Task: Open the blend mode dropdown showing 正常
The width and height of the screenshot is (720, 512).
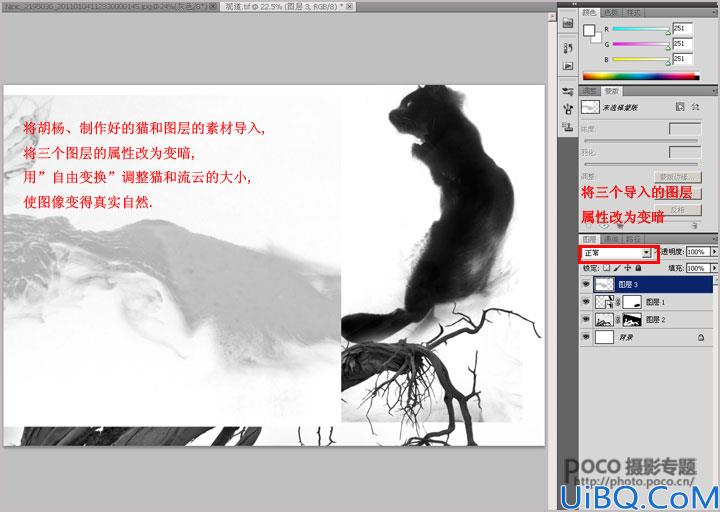Action: click(616, 253)
